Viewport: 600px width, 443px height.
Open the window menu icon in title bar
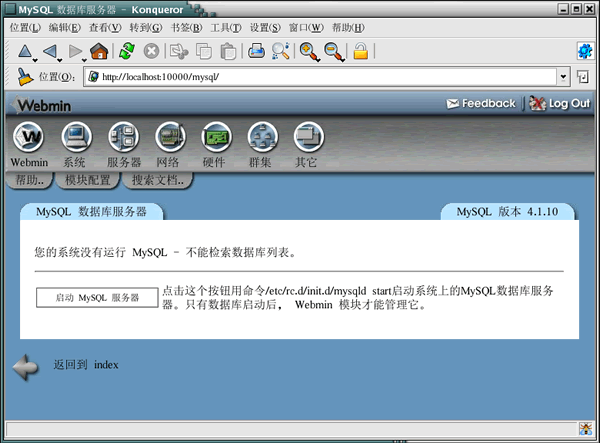pyautogui.click(x=11, y=9)
